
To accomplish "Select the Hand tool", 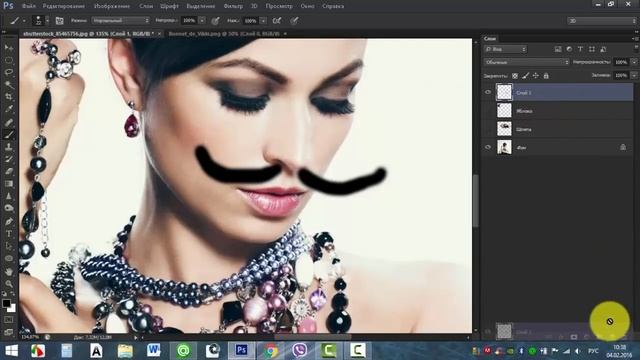I will [9, 271].
